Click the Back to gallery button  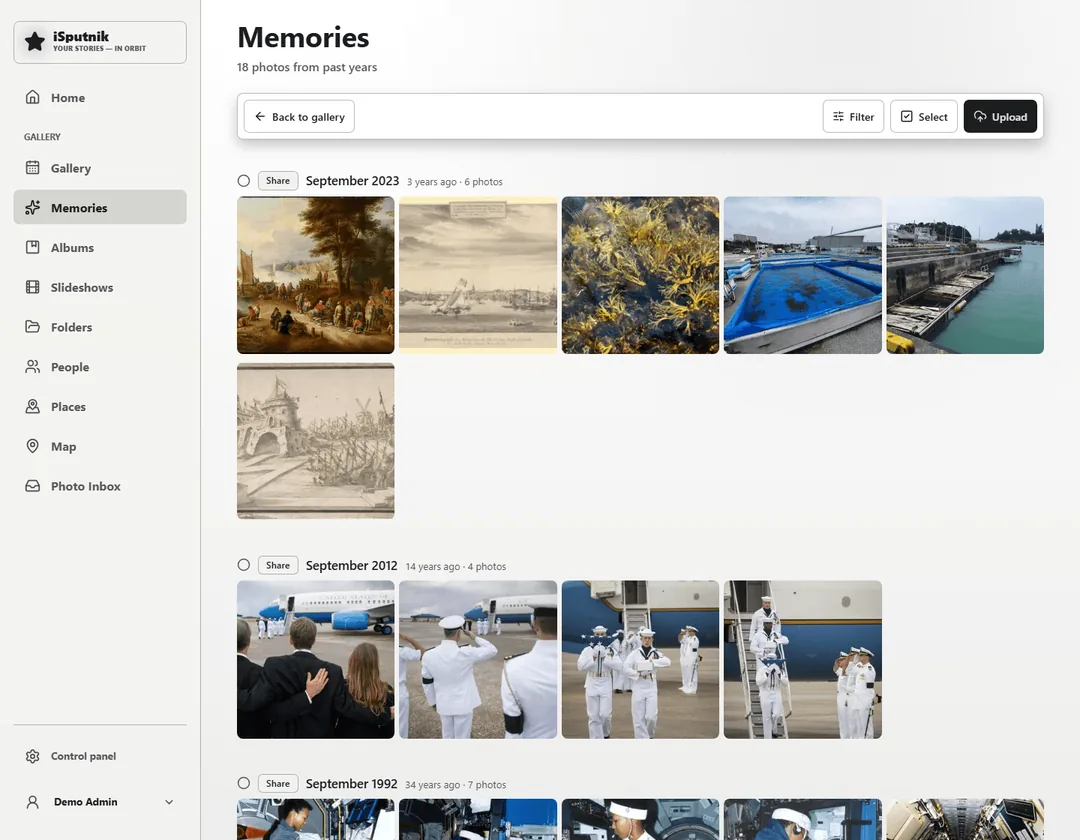click(299, 116)
